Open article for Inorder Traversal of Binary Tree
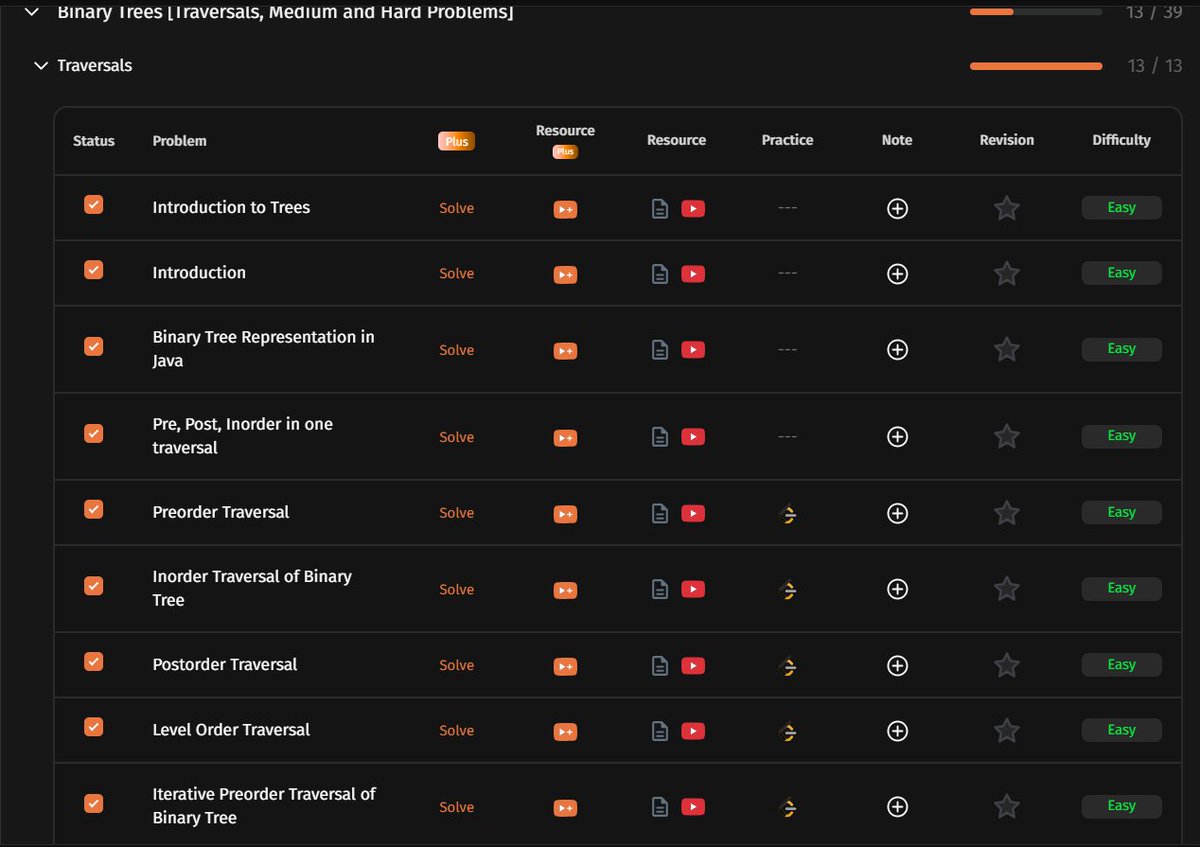The width and height of the screenshot is (1200, 847). pos(660,589)
